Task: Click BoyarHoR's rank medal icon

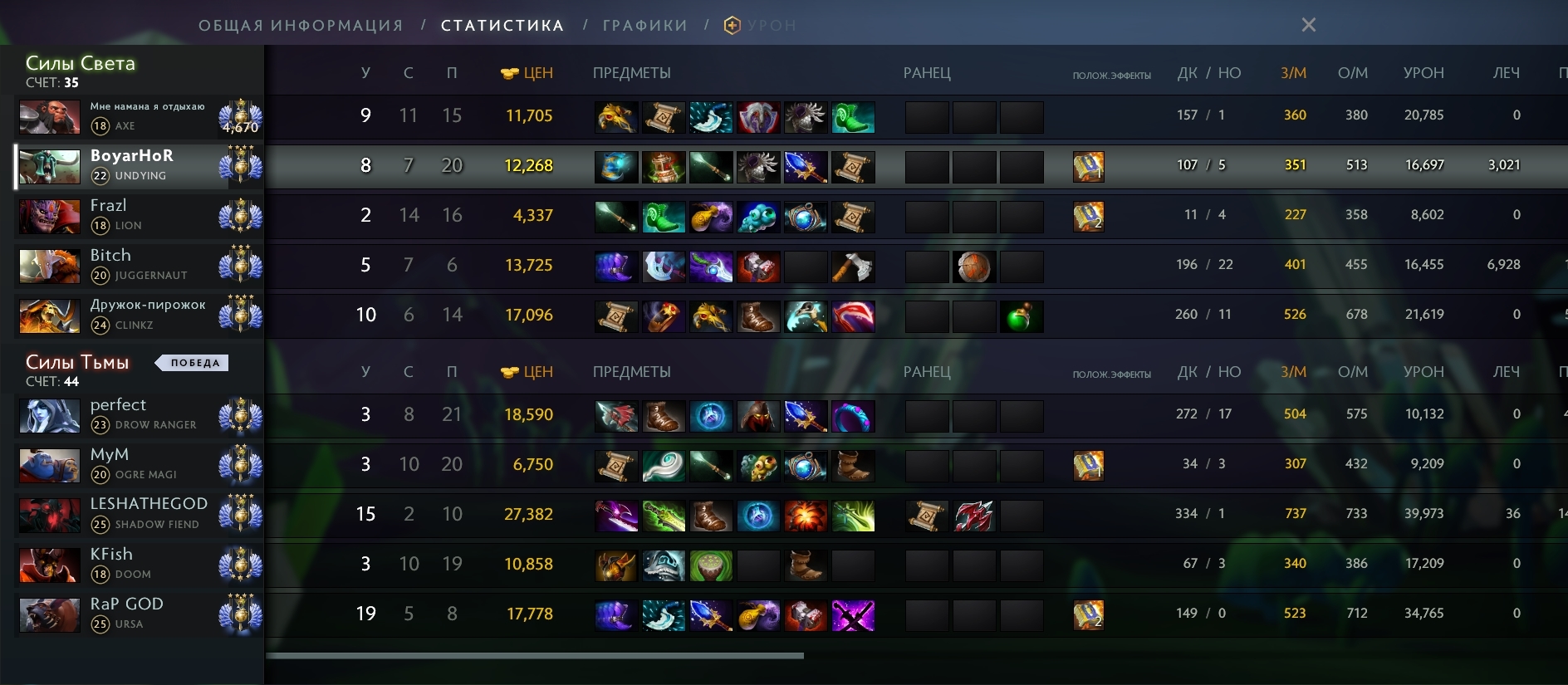Action: point(240,165)
